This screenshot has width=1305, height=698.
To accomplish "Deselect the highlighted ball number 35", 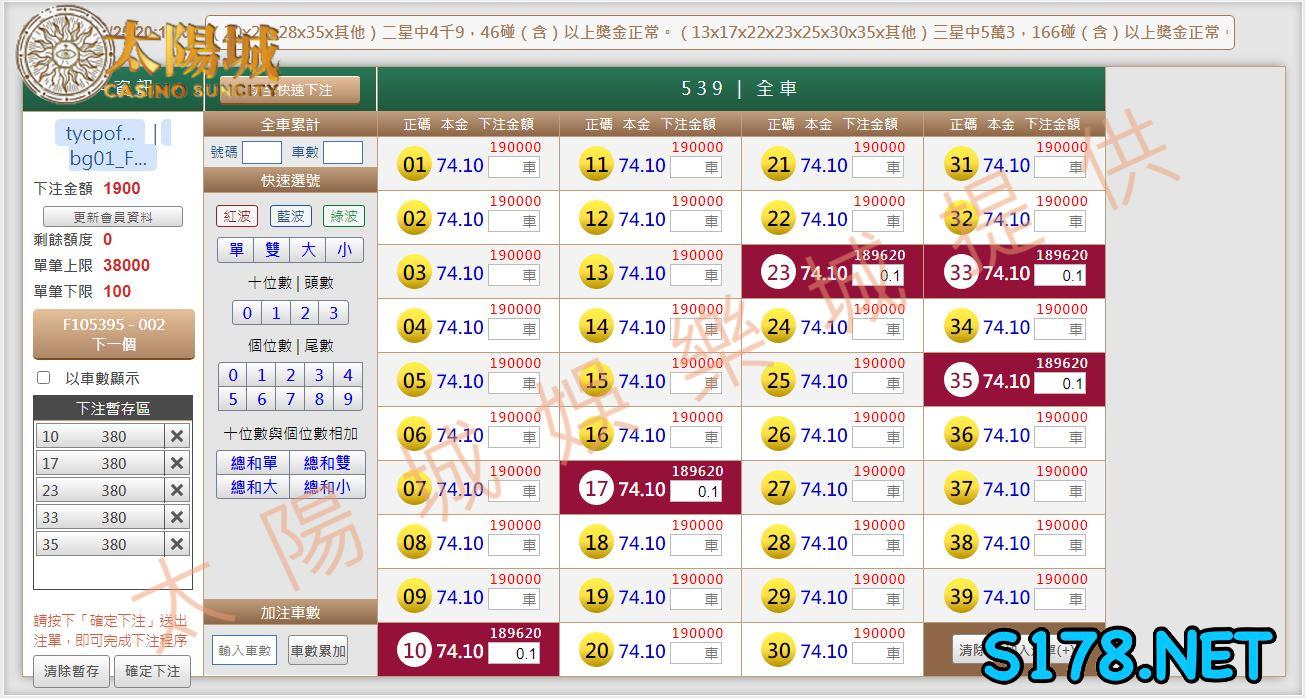I will 960,381.
